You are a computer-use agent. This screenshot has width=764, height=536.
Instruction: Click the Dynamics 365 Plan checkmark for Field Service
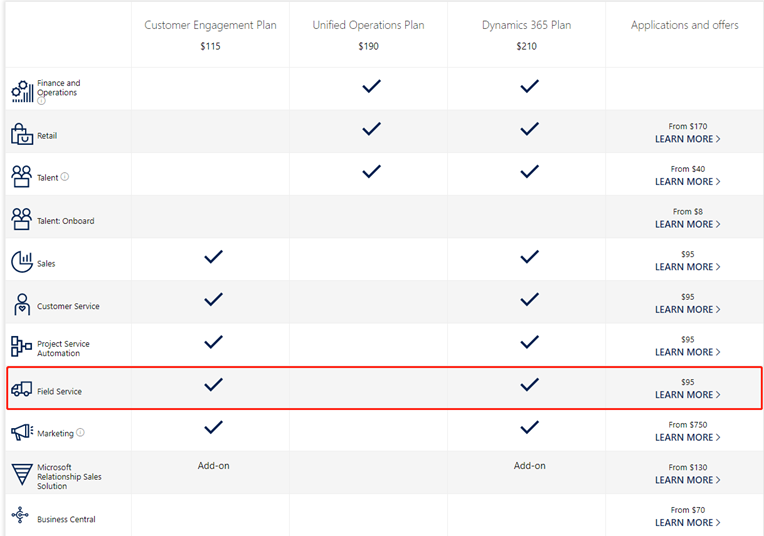(529, 384)
